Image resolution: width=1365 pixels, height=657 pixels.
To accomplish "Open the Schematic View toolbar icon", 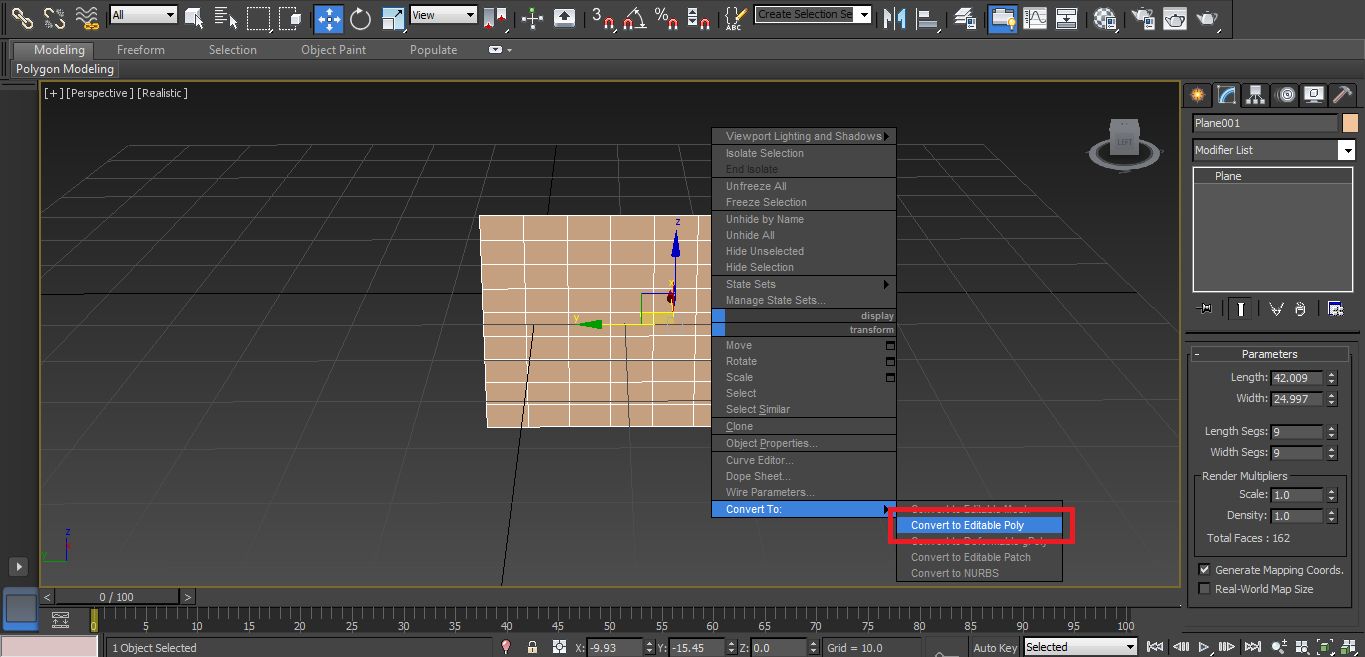I will point(1067,17).
